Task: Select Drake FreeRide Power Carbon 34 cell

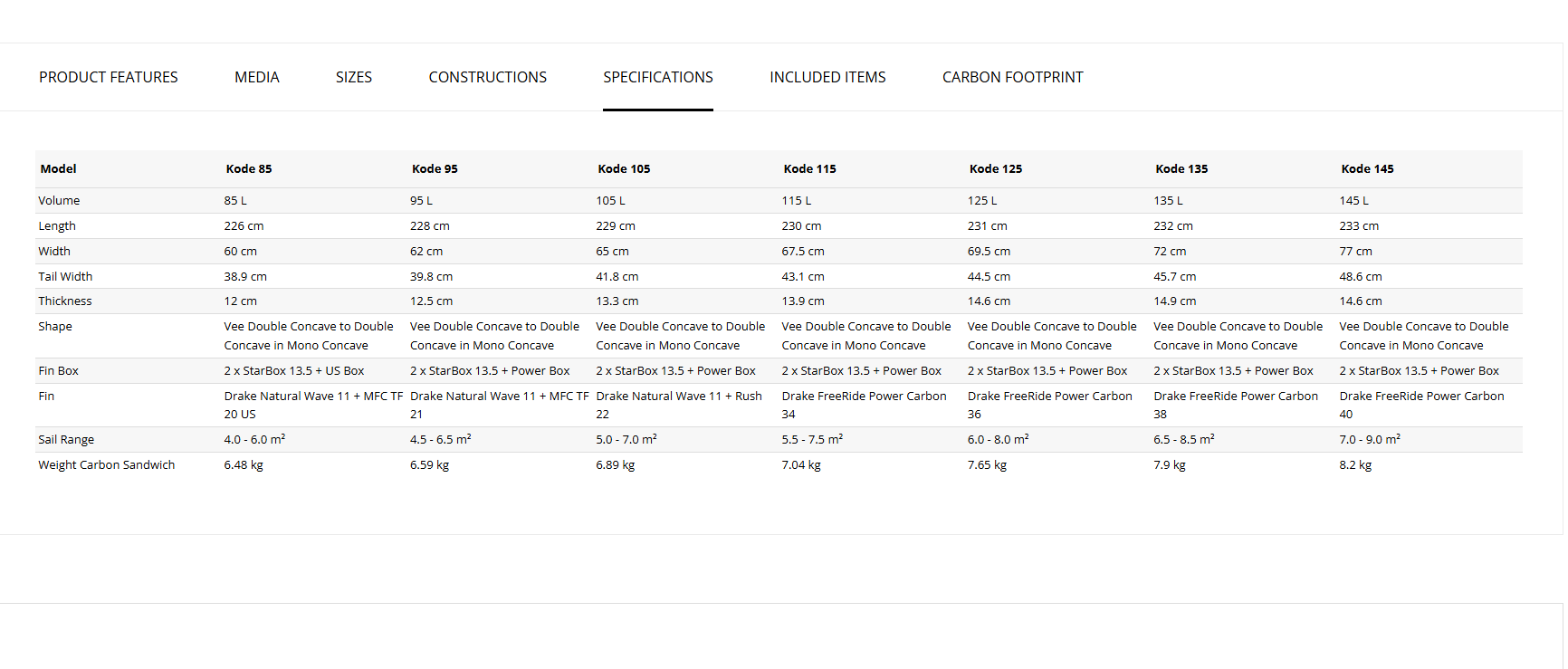Action: tap(865, 405)
